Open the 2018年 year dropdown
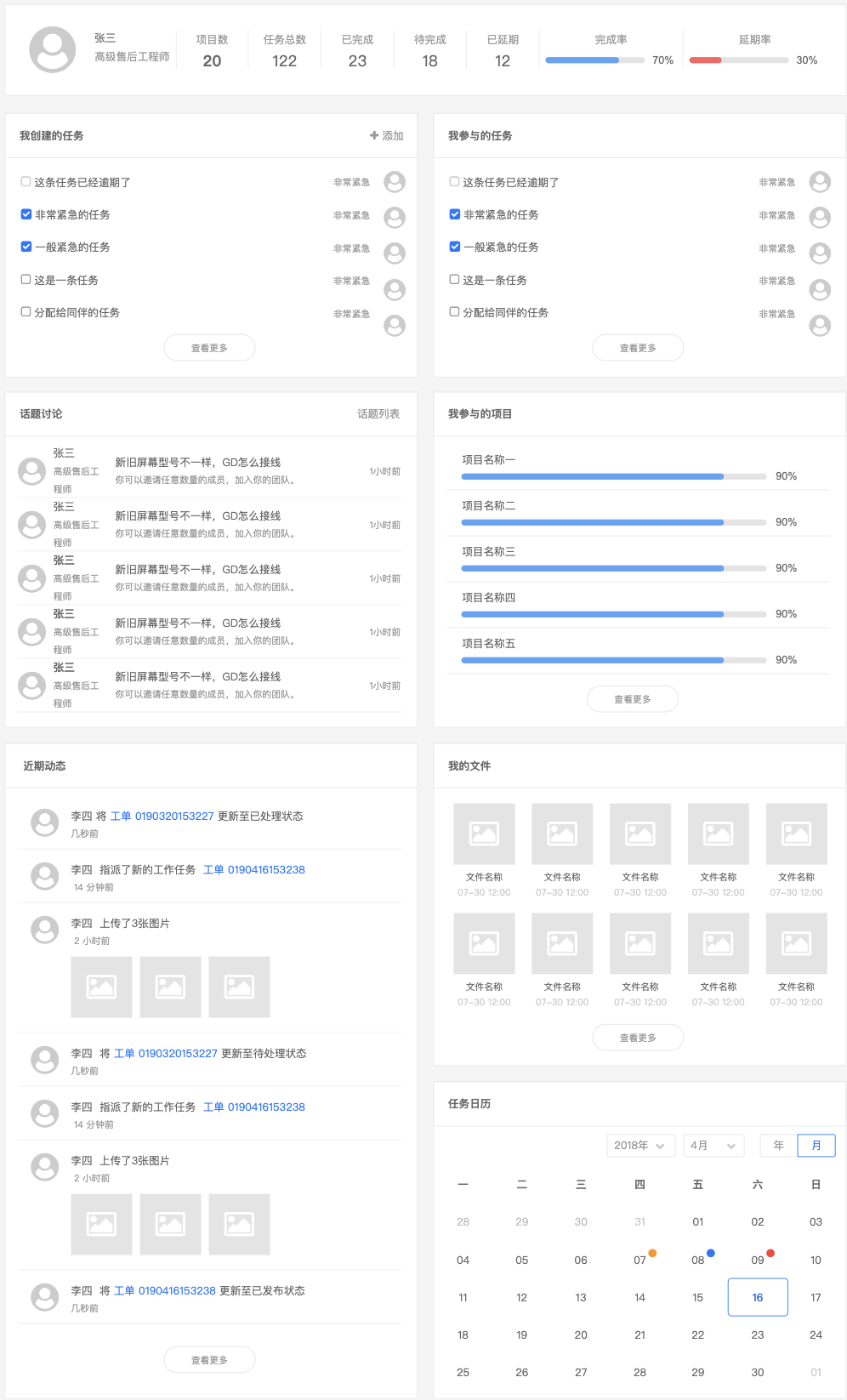The width and height of the screenshot is (847, 1400). point(640,1146)
